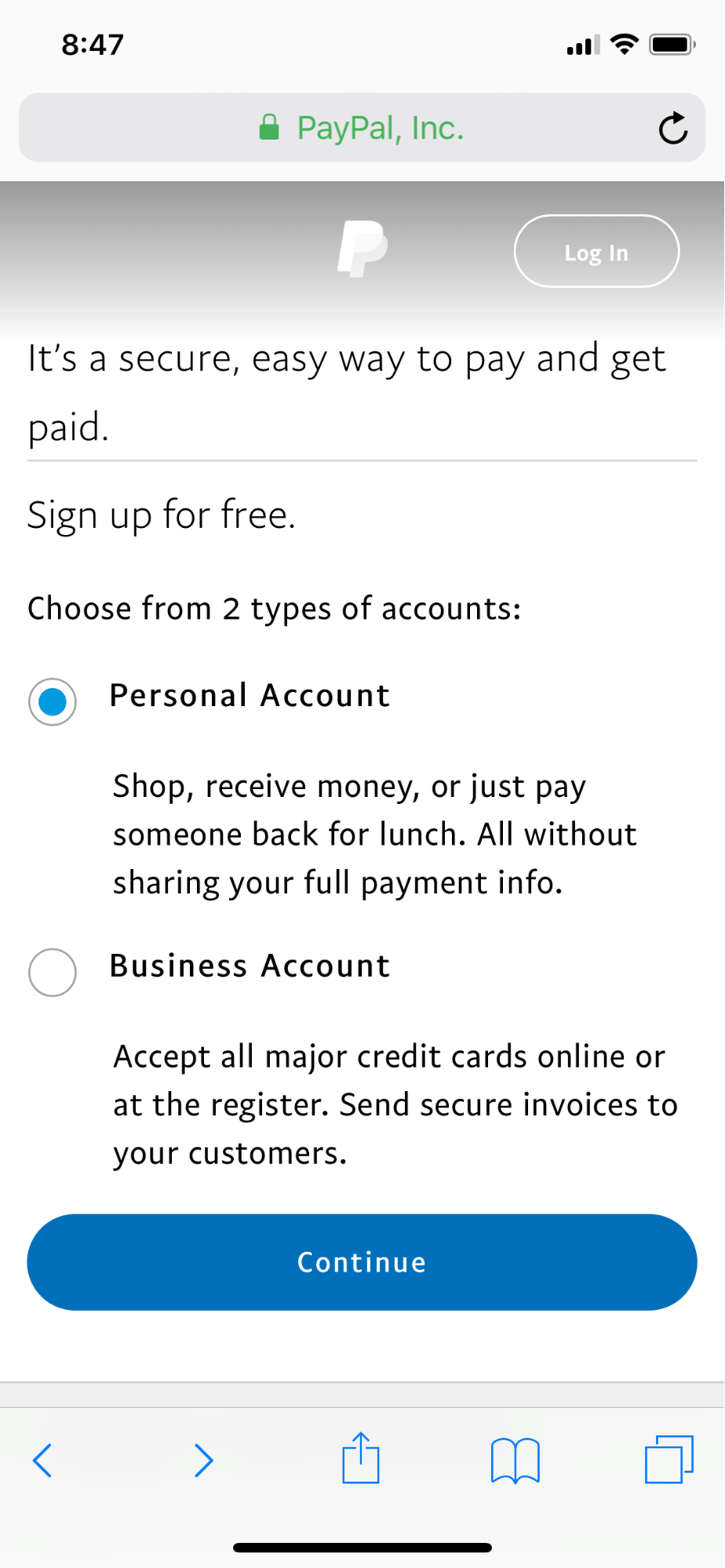Tap the Wi-Fi status icon
Viewport: 725px width, 1568px height.
pos(624,45)
